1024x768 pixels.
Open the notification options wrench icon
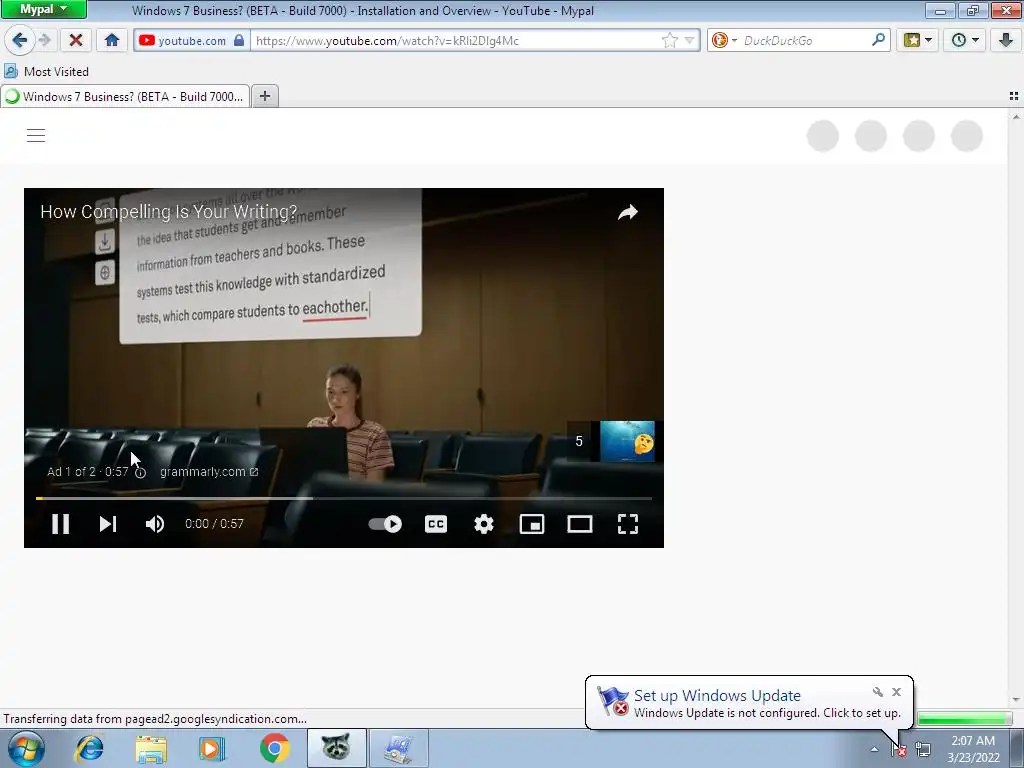point(878,692)
